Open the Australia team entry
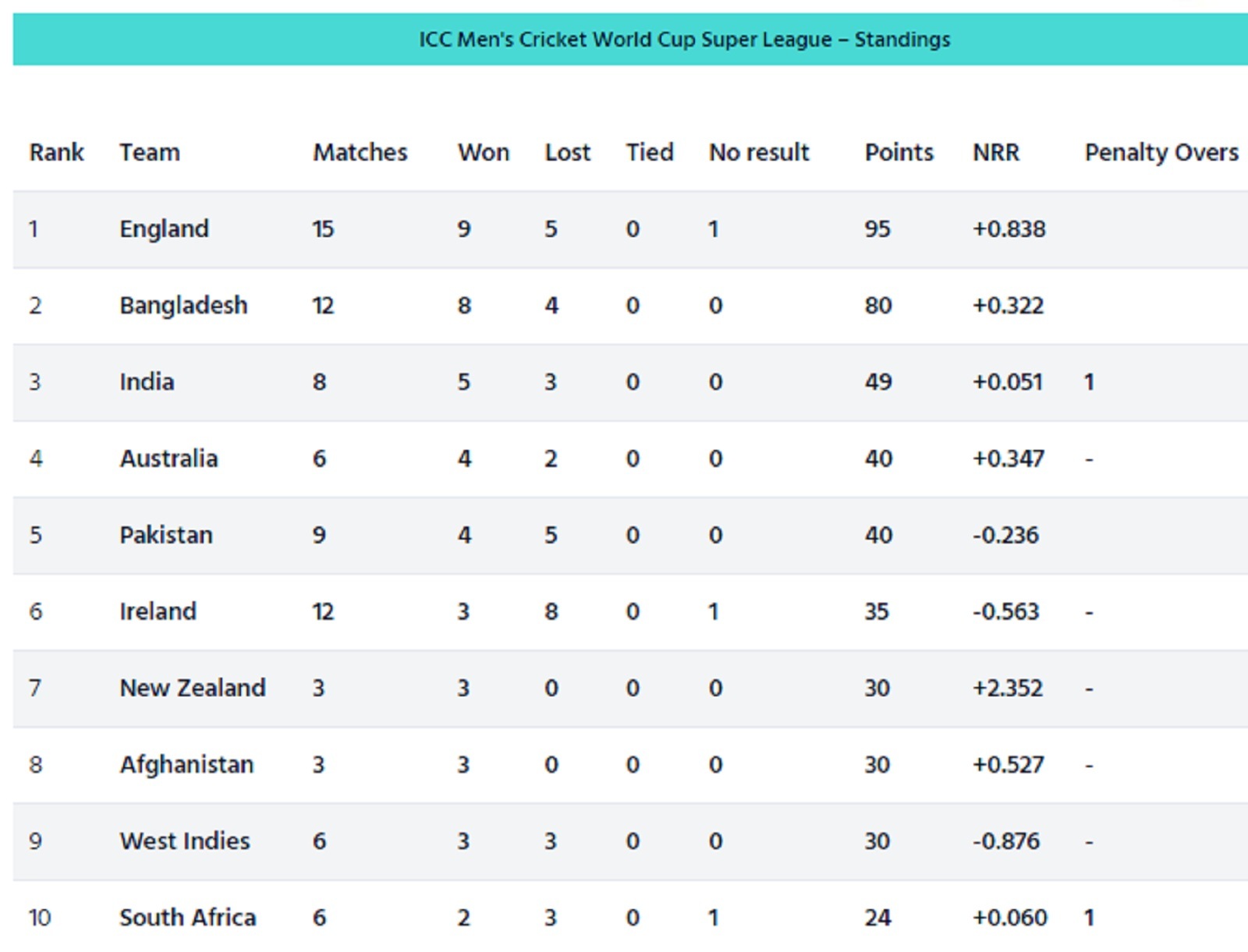The image size is (1248, 952). (168, 458)
